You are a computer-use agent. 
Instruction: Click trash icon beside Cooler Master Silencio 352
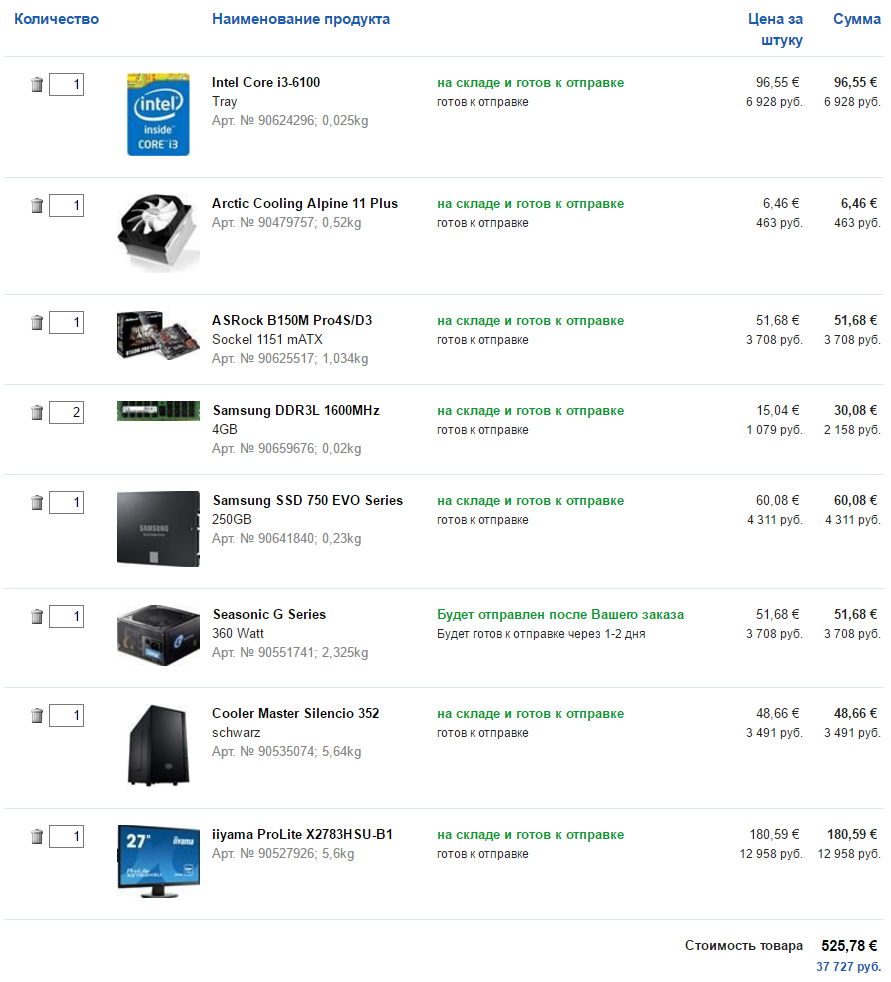[x=37, y=715]
